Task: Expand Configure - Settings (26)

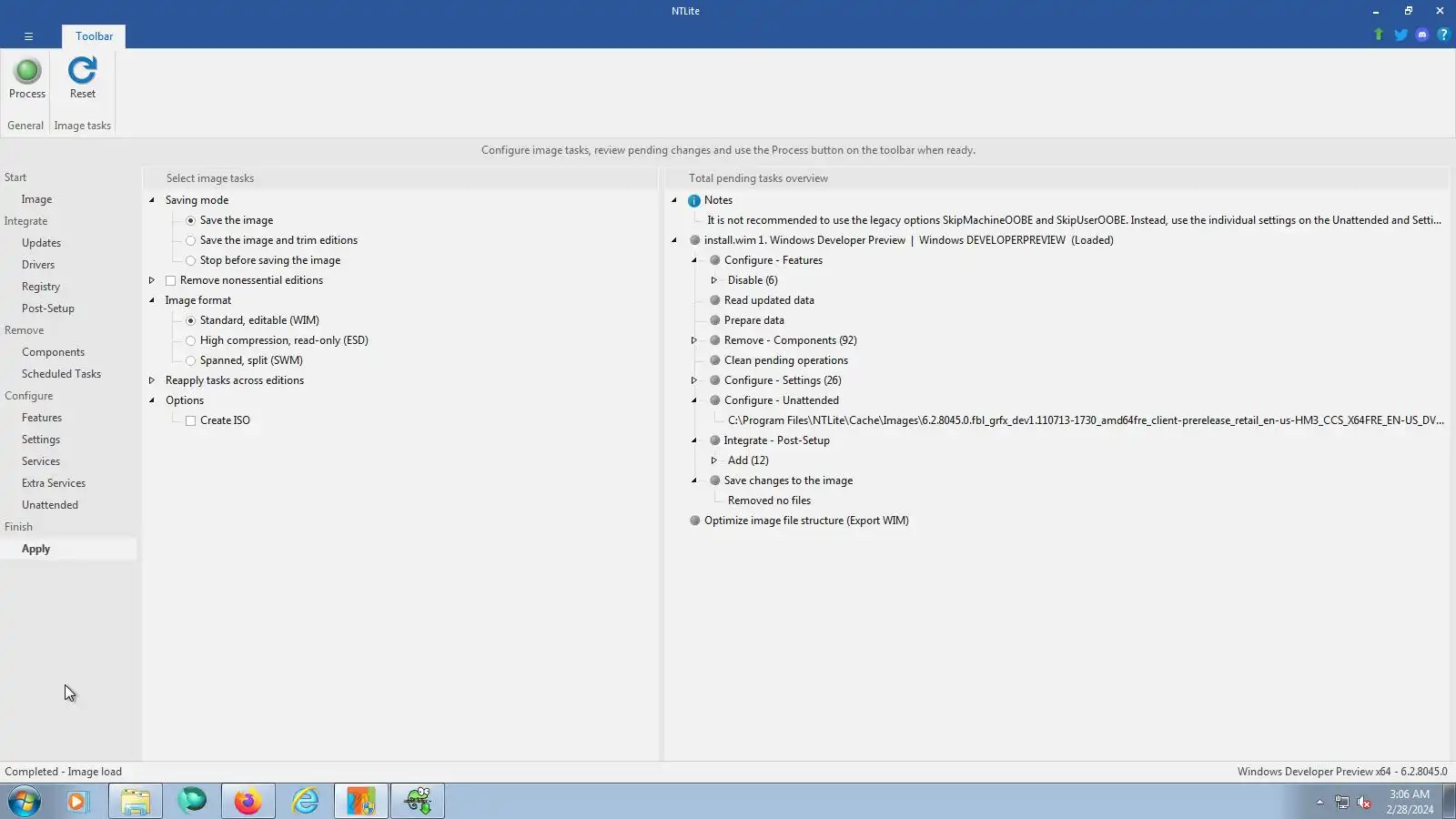Action: [x=694, y=380]
